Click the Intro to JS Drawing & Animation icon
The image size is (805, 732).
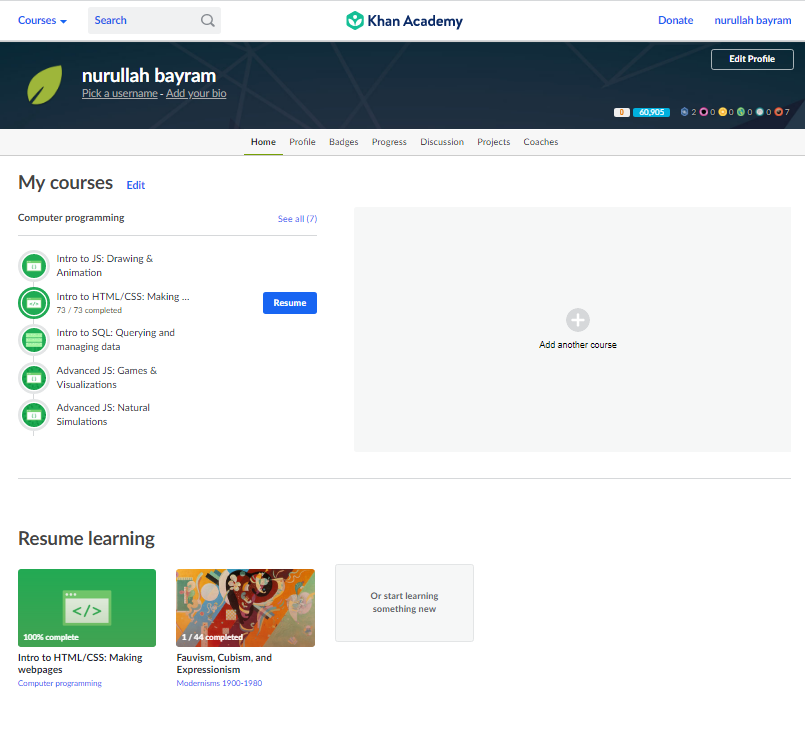click(34, 266)
